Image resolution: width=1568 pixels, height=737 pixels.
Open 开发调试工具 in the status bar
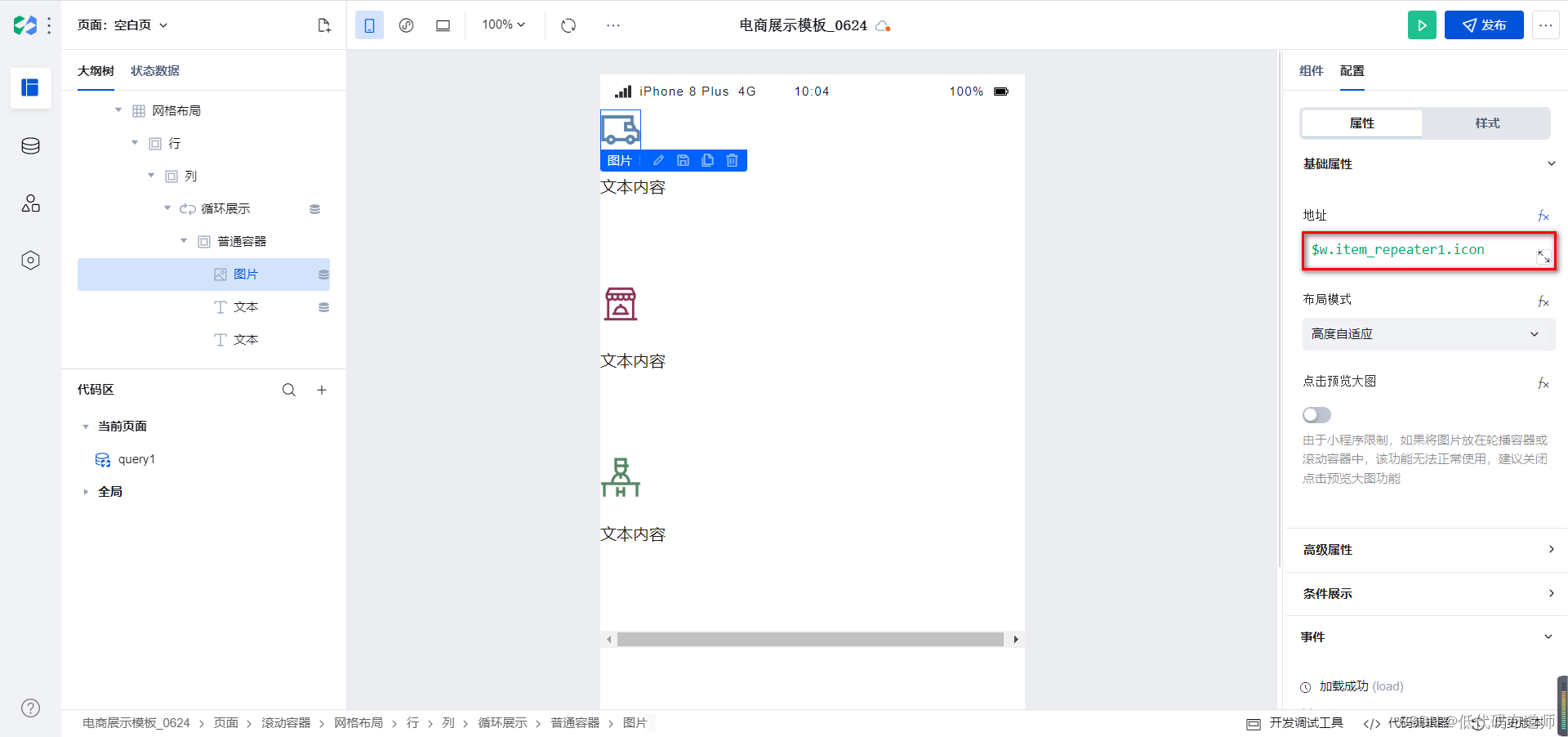coord(1295,723)
